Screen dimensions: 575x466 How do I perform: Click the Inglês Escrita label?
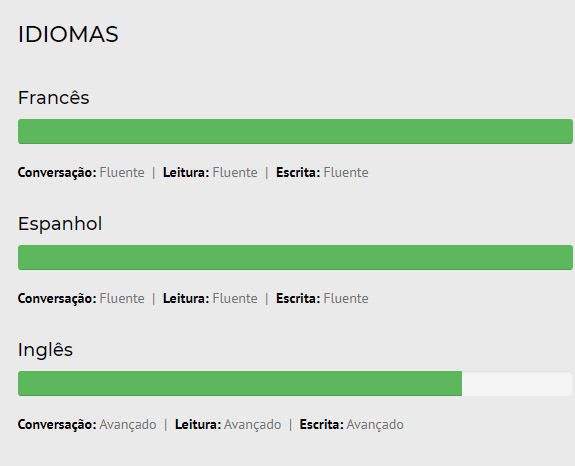click(x=322, y=425)
